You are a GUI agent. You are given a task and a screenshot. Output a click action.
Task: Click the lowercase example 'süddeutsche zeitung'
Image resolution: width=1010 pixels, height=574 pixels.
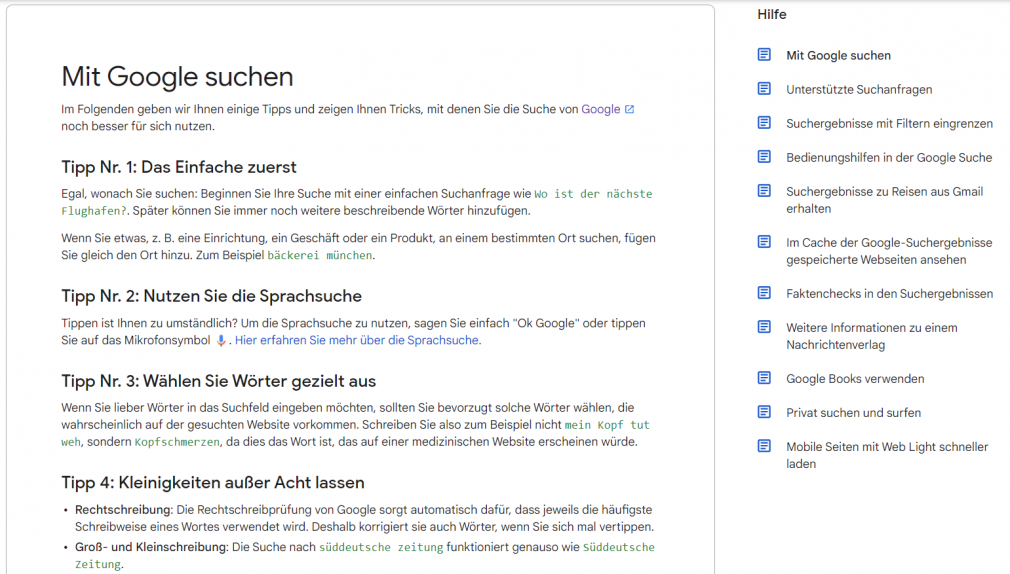point(381,547)
